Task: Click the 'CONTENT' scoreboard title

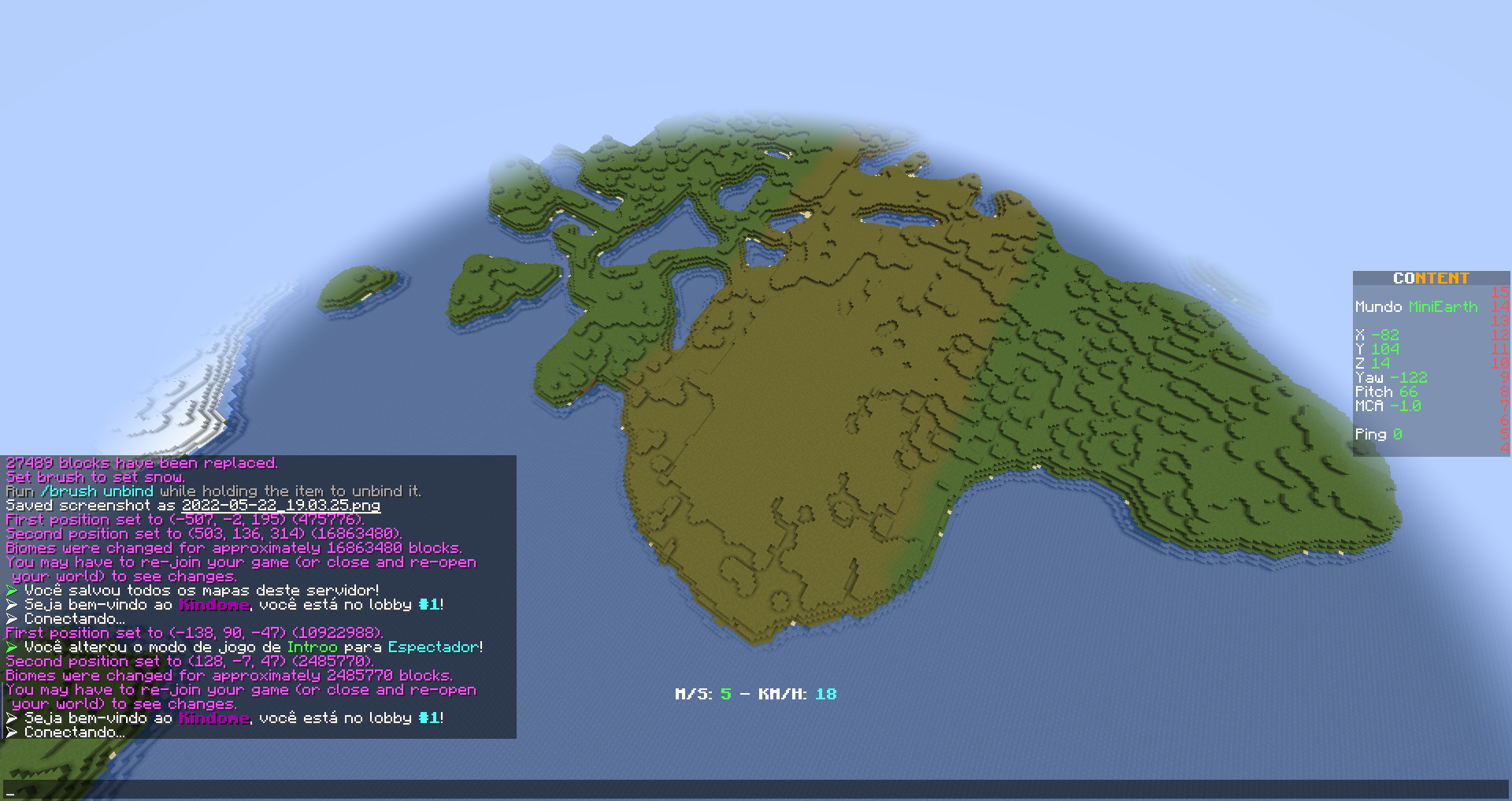Action: coord(1431,278)
